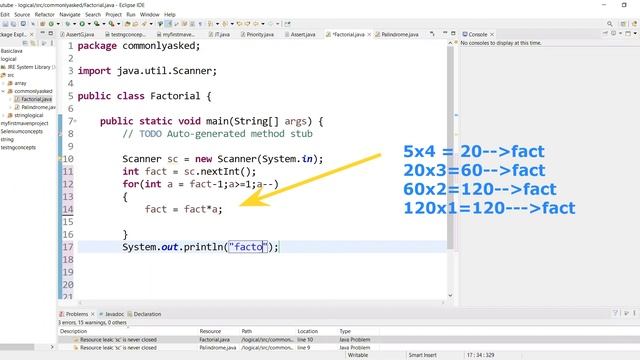Screen dimensions: 640x360
Task: Open the Window menu
Action: tap(149, 15)
